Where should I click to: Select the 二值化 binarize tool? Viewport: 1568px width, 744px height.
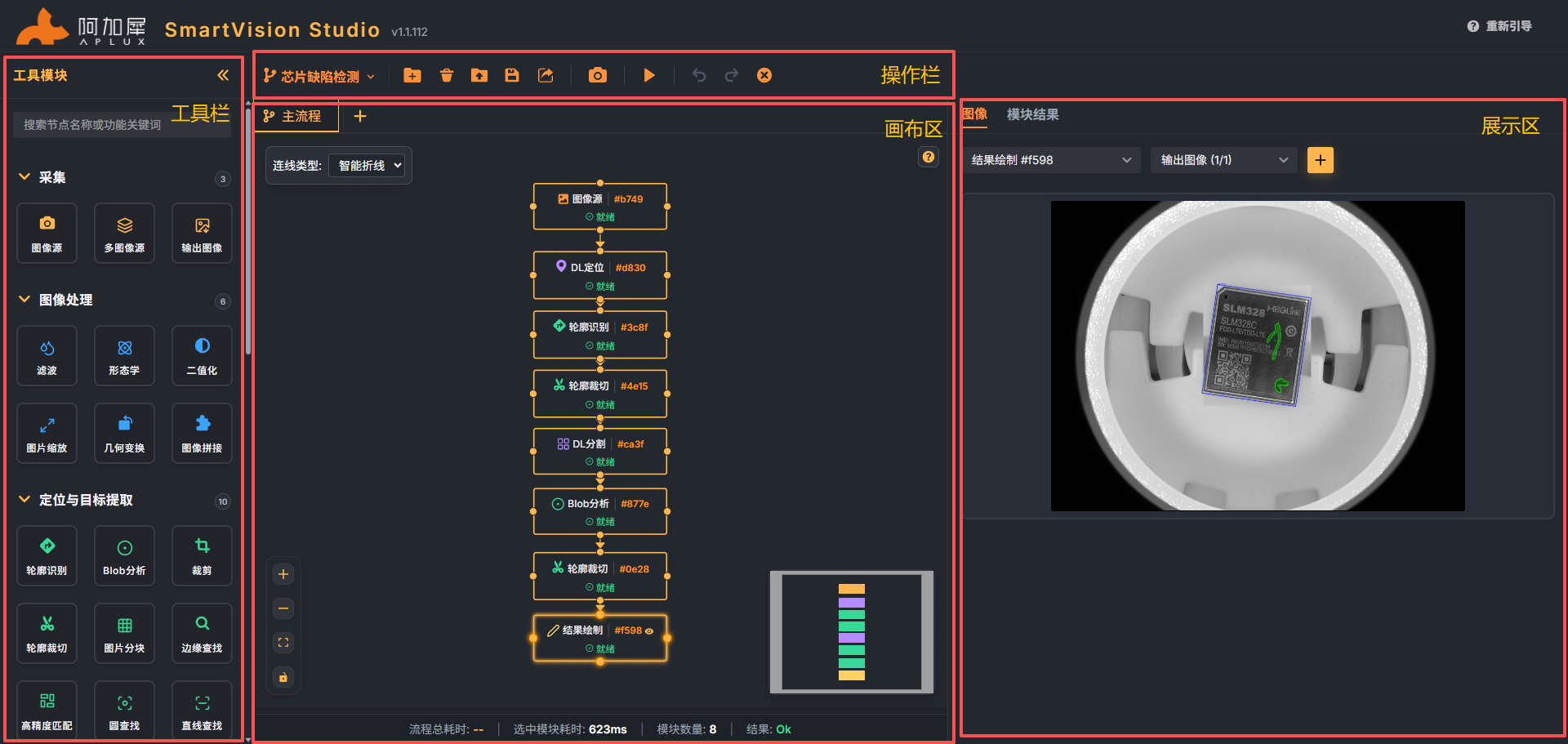202,355
